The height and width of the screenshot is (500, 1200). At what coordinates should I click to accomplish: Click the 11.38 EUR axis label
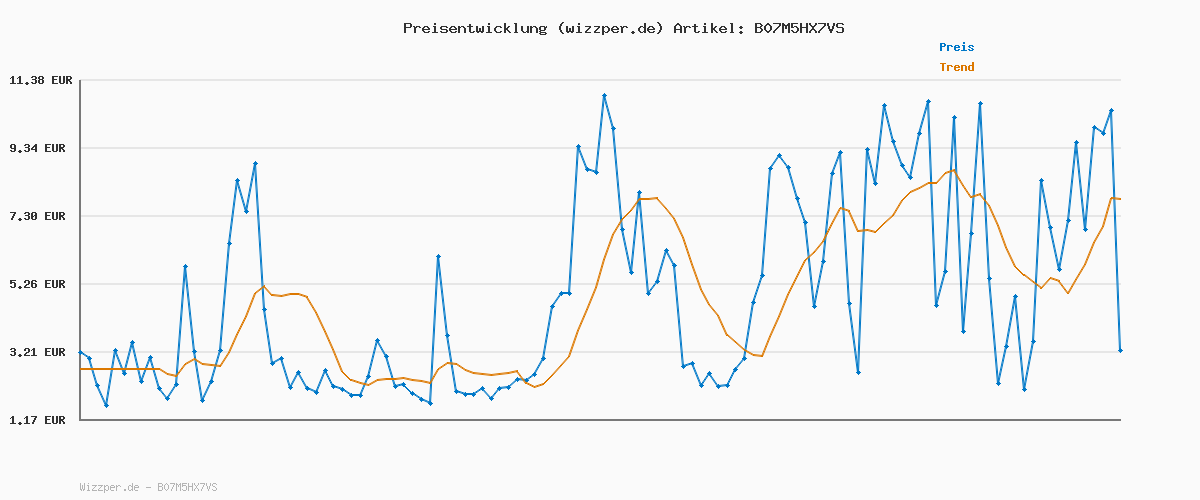[37, 80]
